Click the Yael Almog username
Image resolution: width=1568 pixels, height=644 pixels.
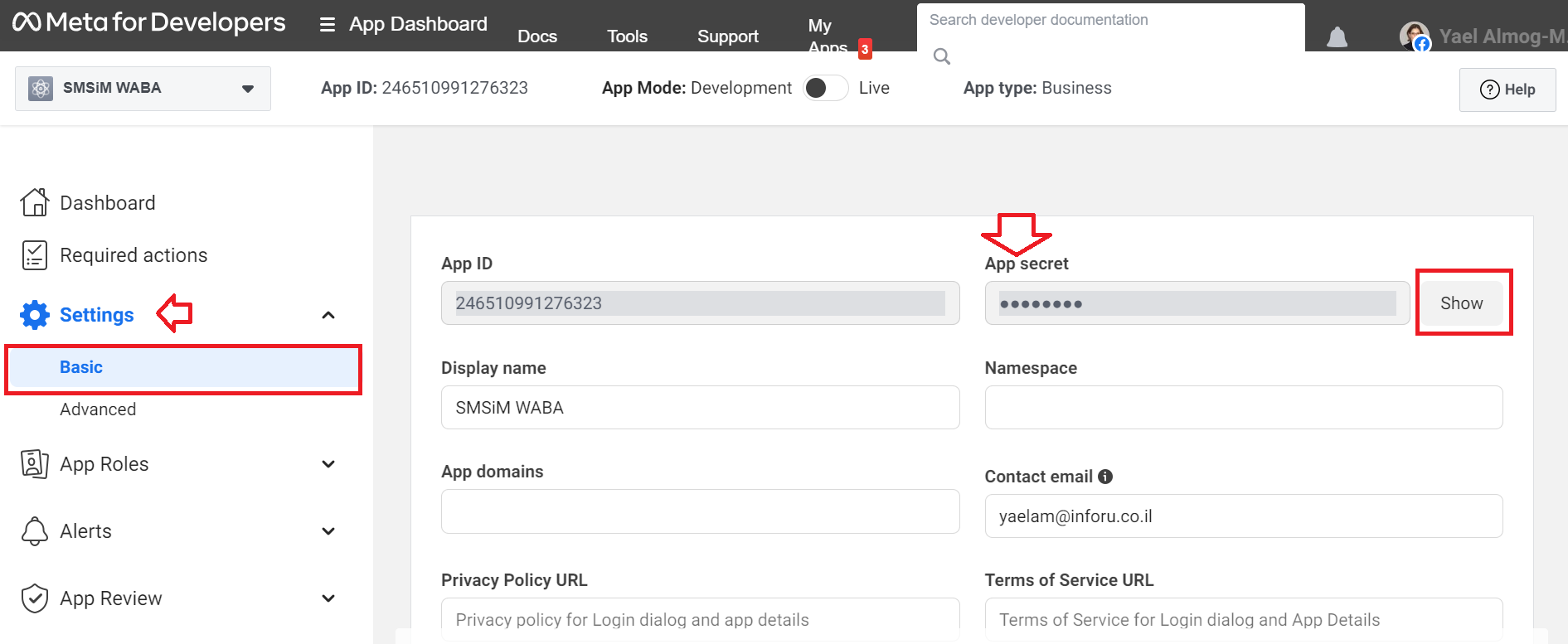pyautogui.click(x=1502, y=36)
